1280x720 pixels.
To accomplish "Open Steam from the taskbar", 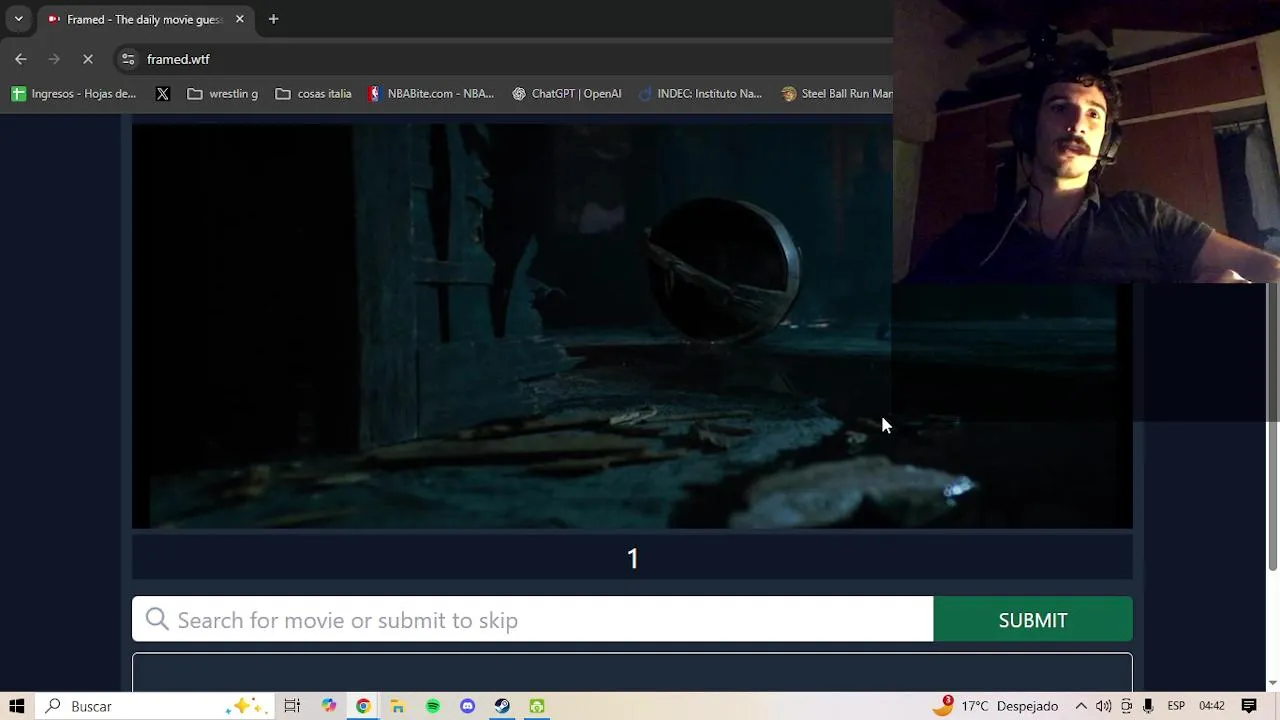I will 502,706.
